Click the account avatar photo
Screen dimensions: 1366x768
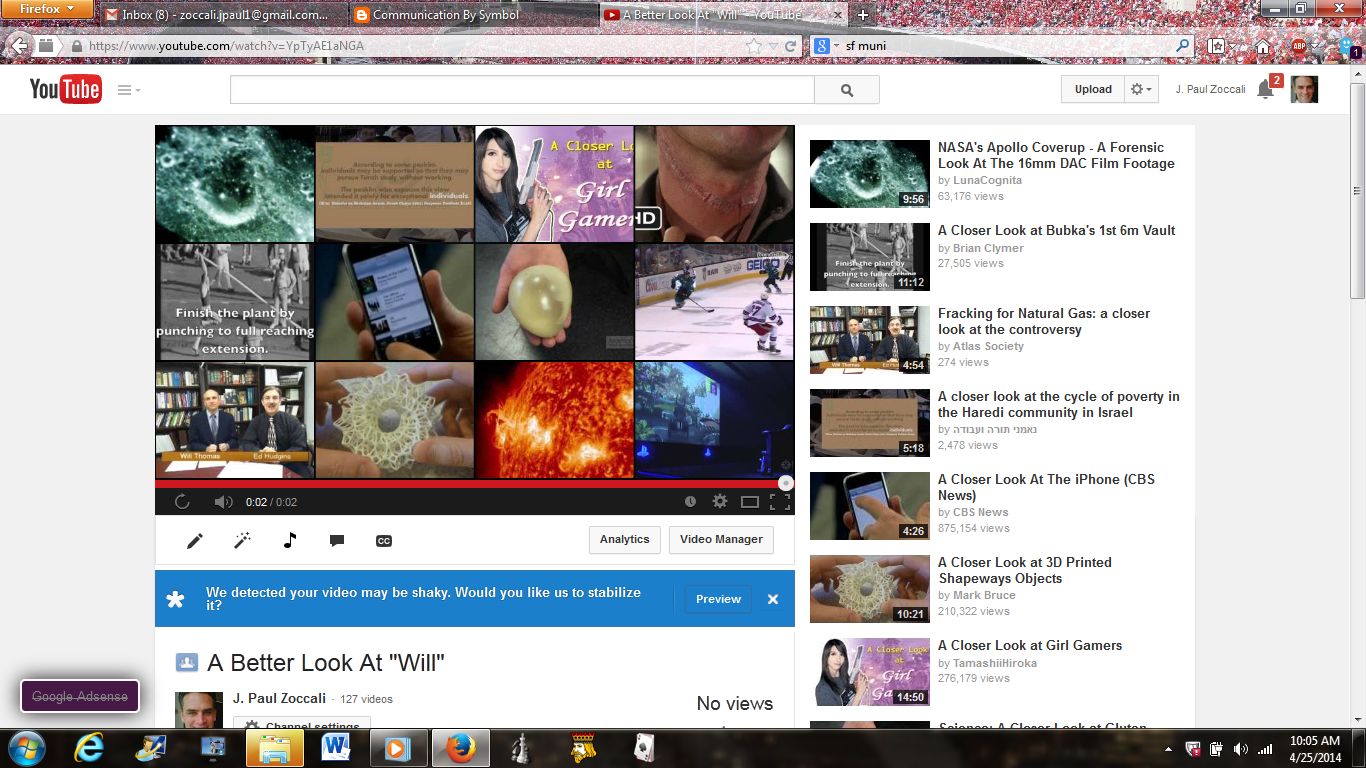click(1304, 89)
